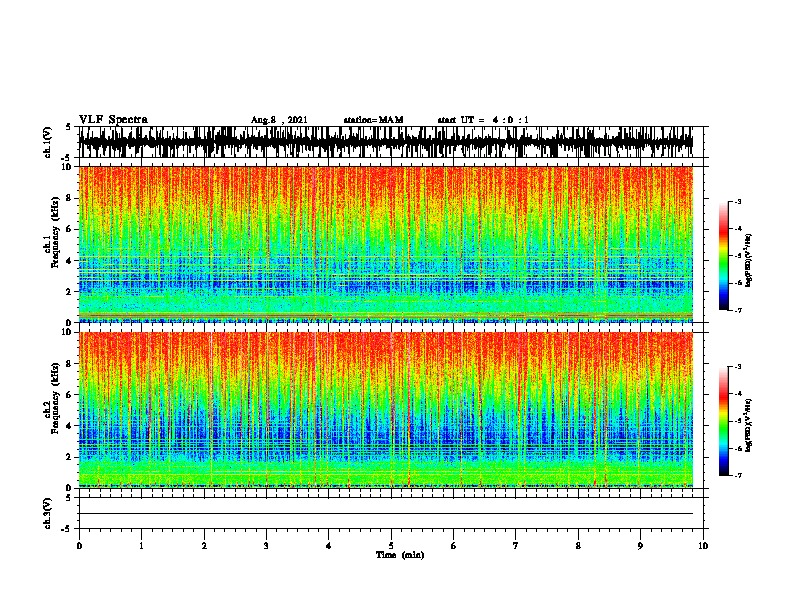Click inside the ch.2 spectrogram panel
Screen dimensions: 792x612
[385, 410]
